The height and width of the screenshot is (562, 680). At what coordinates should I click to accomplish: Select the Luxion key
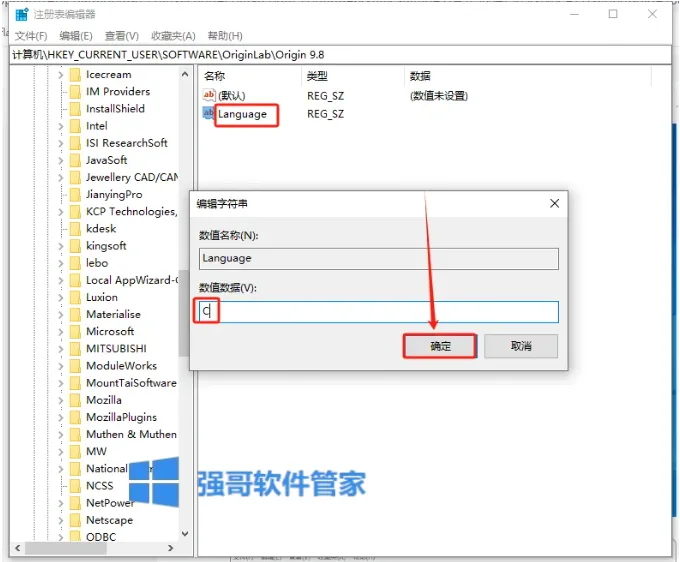[102, 297]
